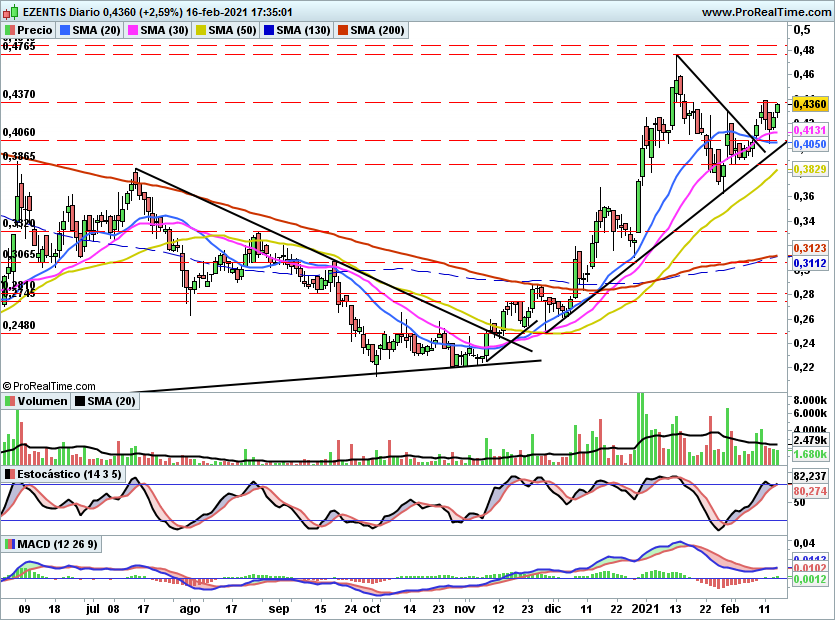This screenshot has height=620, width=835.
Task: Click the highlighted 0,4360 current price tag
Action: [x=809, y=103]
